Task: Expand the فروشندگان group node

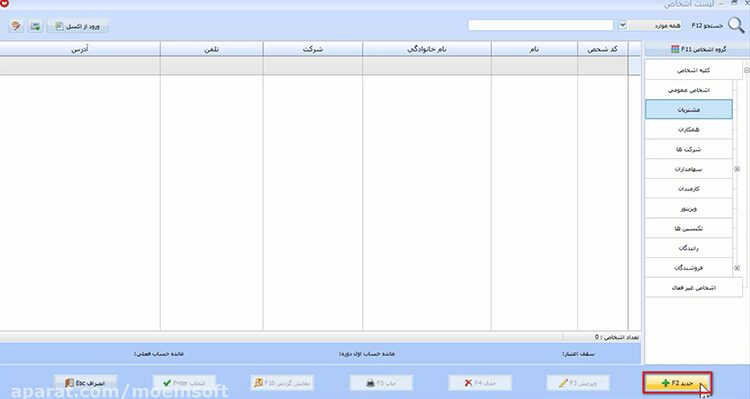Action: click(x=737, y=268)
